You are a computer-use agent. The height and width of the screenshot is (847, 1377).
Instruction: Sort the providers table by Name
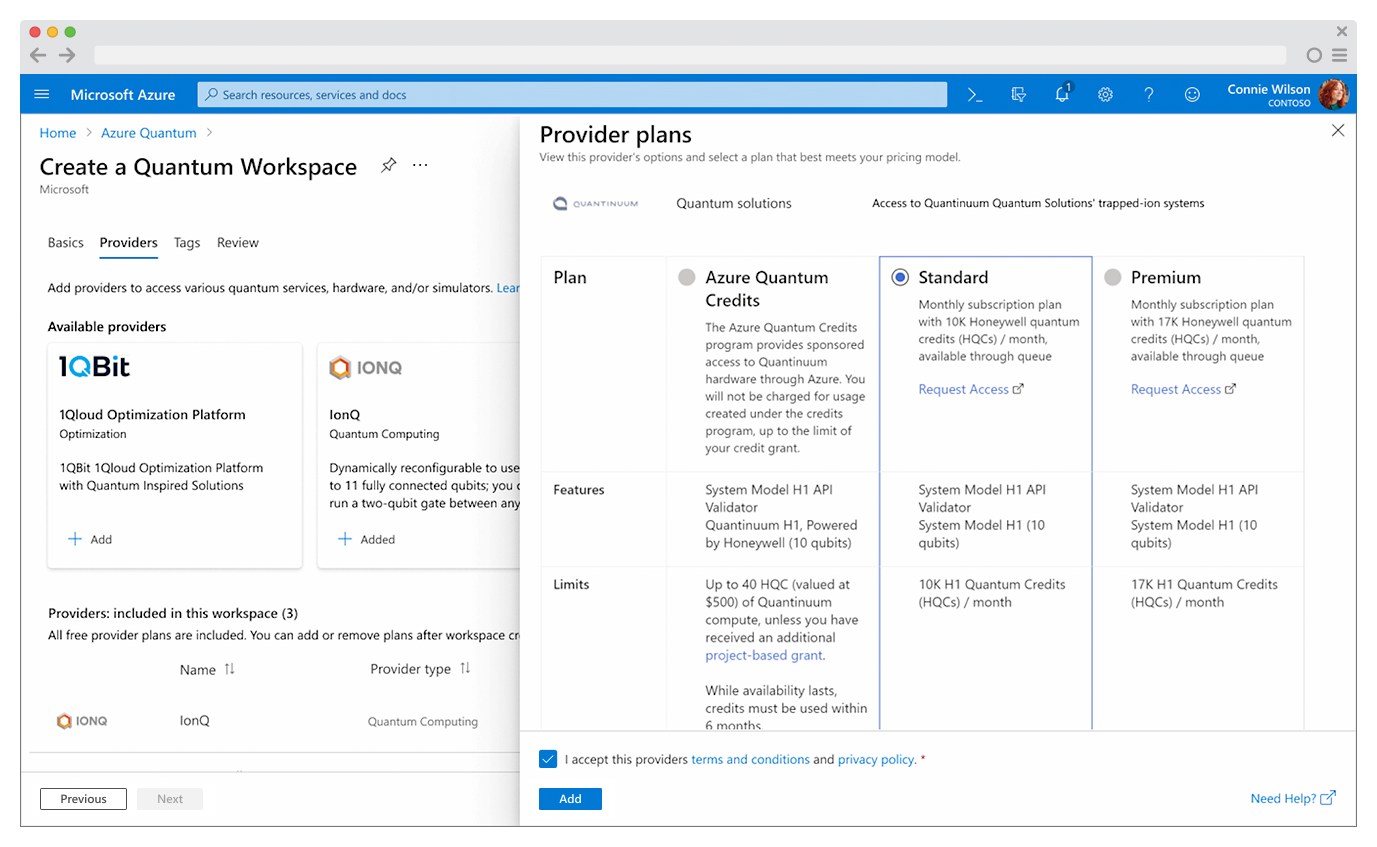230,669
